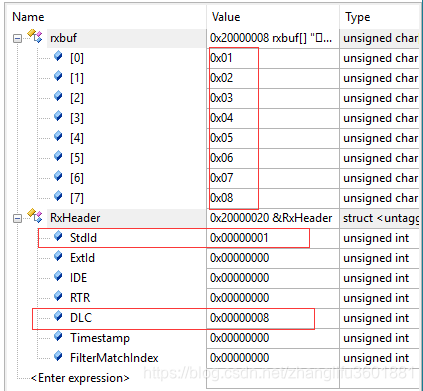Click the value 0x06

coord(221,158)
